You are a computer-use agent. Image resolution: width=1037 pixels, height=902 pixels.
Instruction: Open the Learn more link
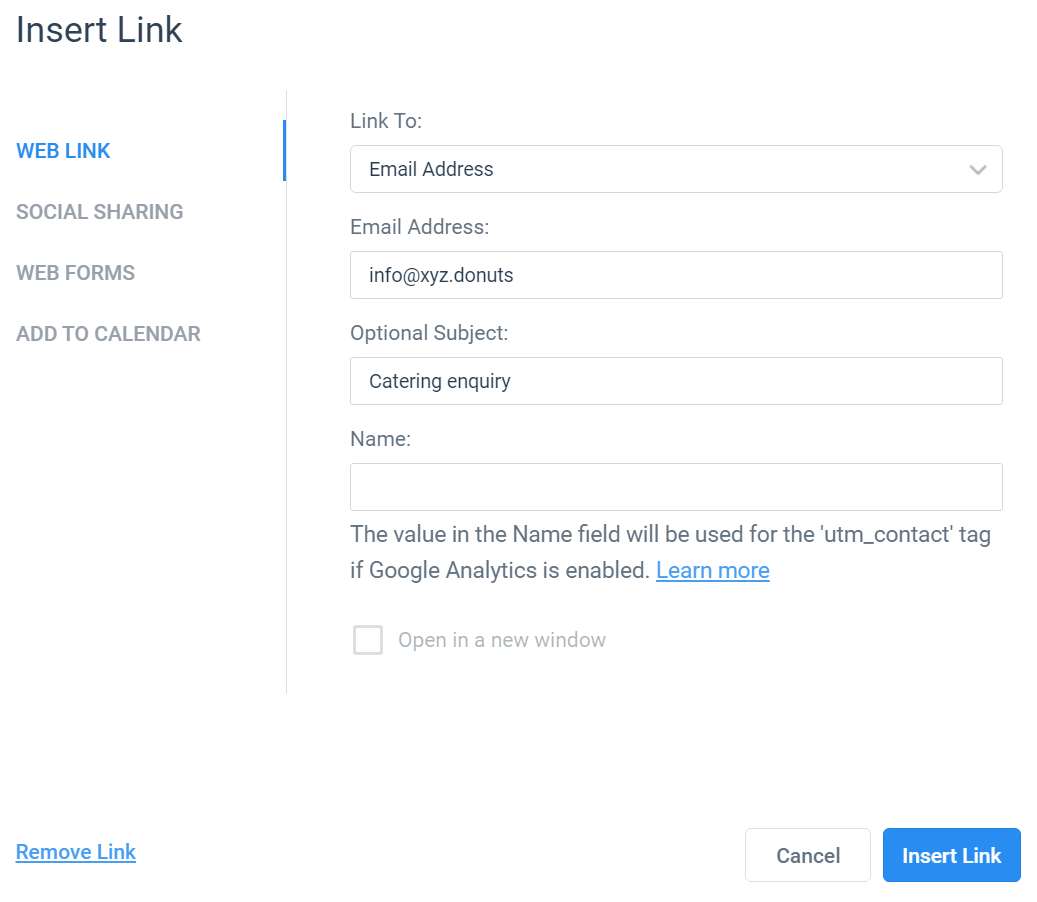point(712,570)
